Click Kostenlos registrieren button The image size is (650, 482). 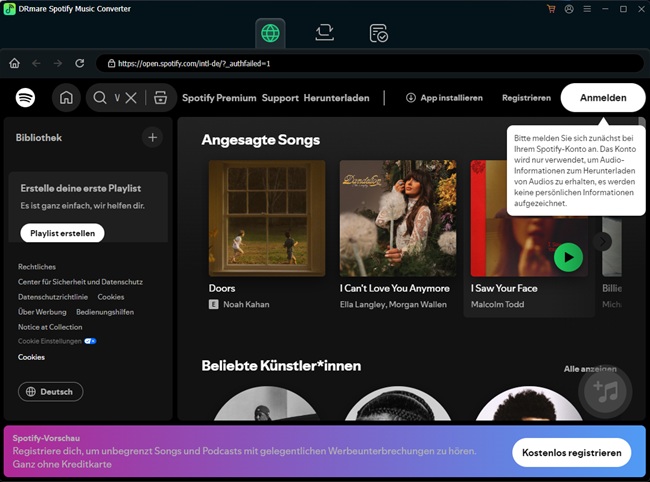(572, 453)
